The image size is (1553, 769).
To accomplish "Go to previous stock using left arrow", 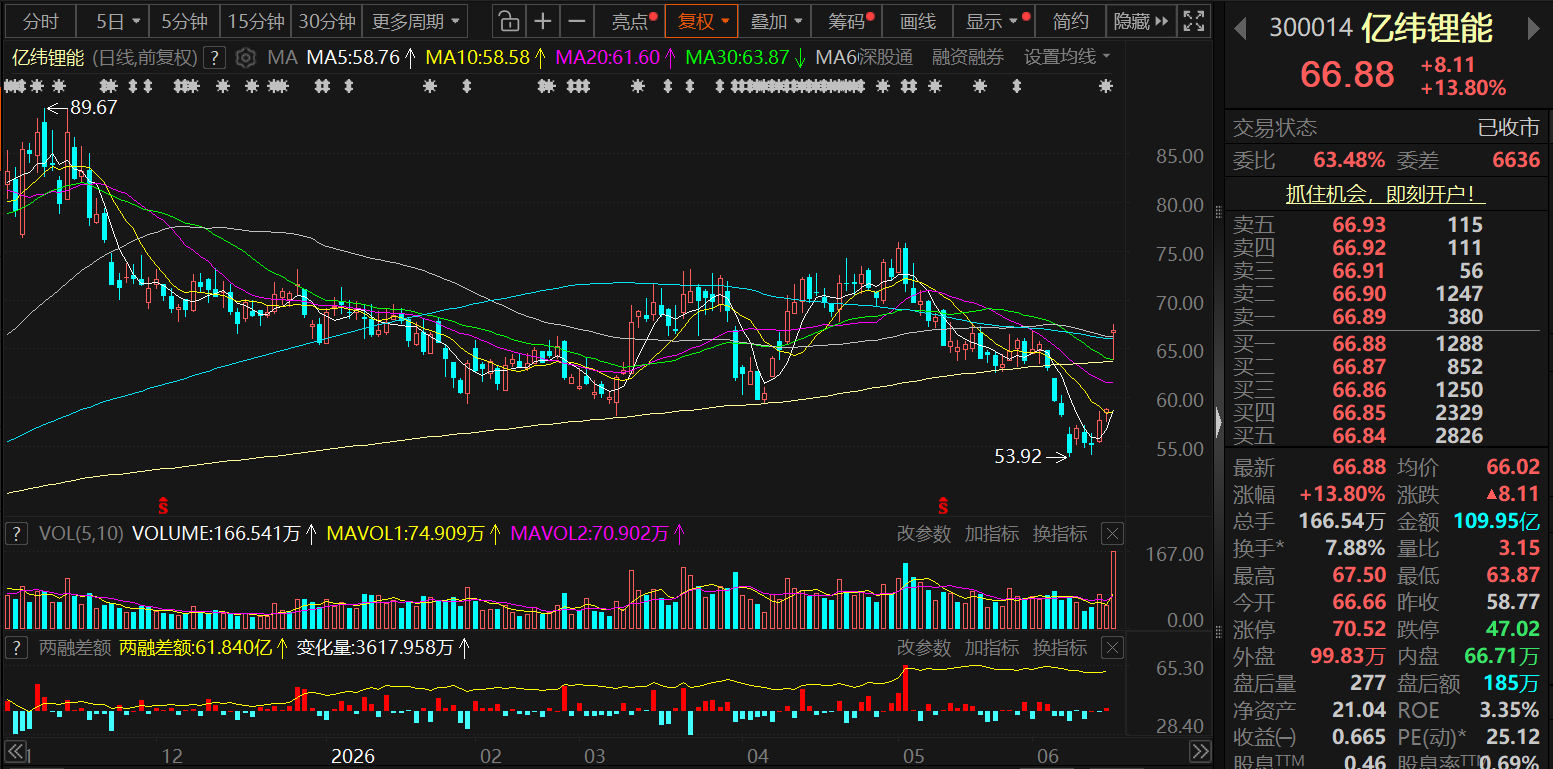I will tap(1240, 30).
